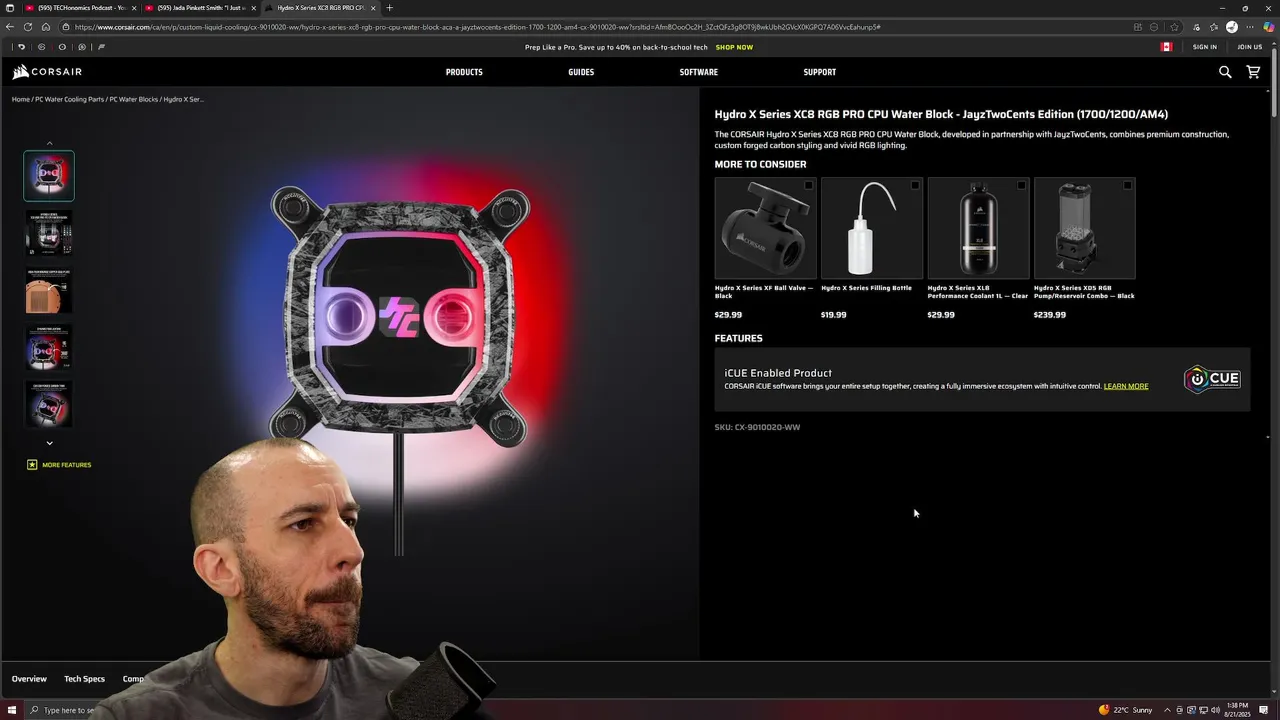
Task: Reload the page with refresh icon
Action: point(28,27)
